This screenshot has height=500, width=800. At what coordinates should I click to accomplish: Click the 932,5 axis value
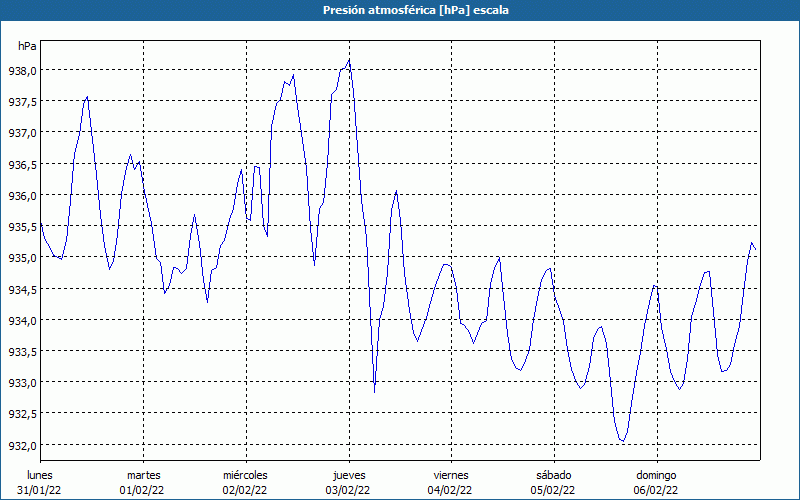(22, 414)
